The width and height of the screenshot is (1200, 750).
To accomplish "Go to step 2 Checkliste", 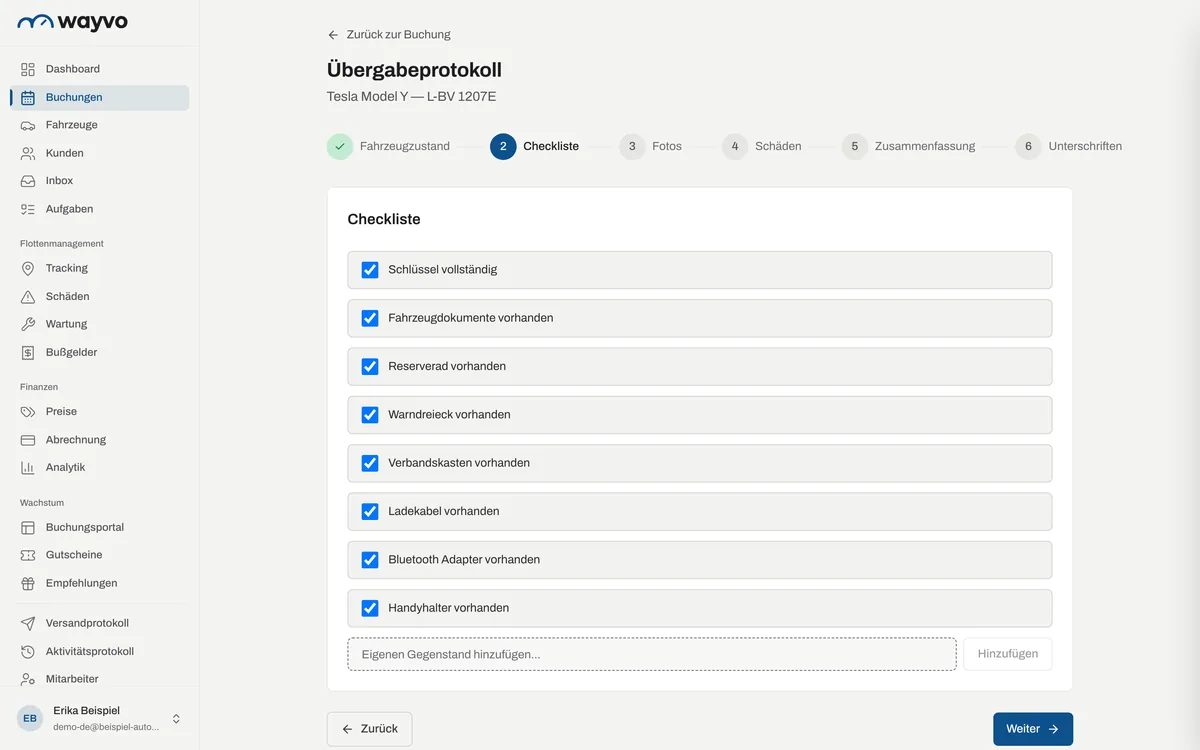I will pos(535,146).
